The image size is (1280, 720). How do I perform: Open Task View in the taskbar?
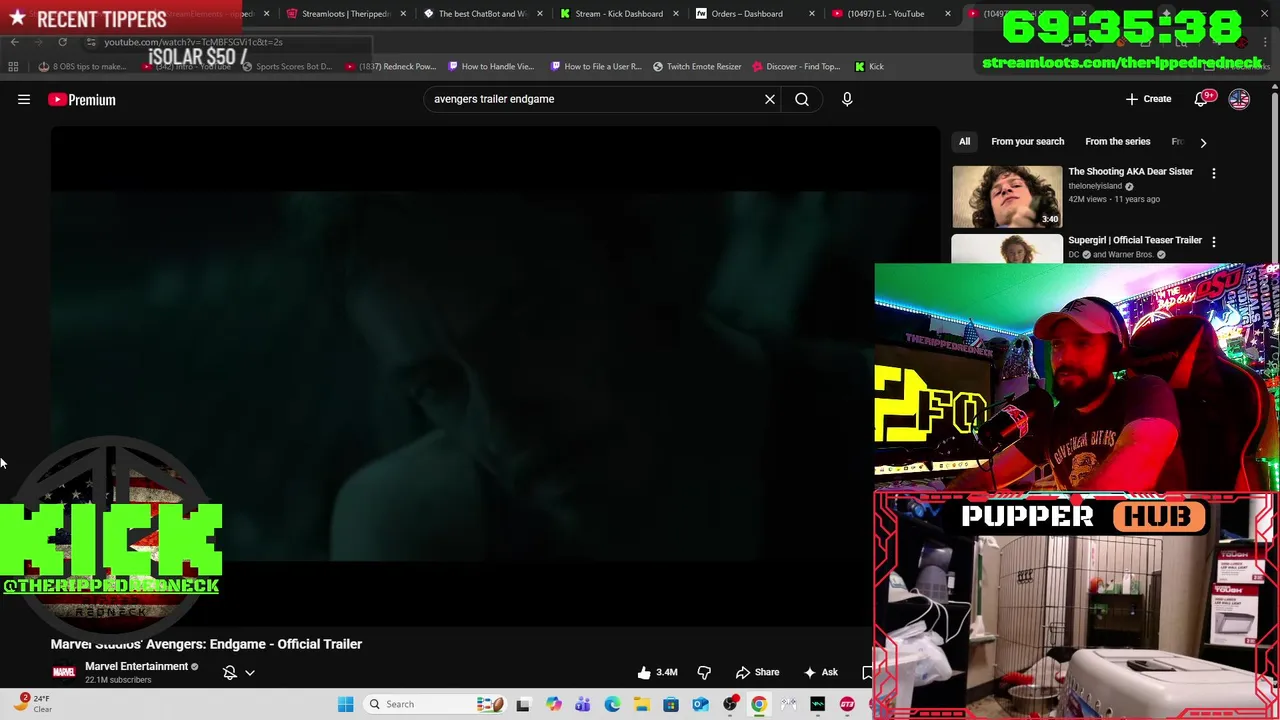(x=523, y=704)
